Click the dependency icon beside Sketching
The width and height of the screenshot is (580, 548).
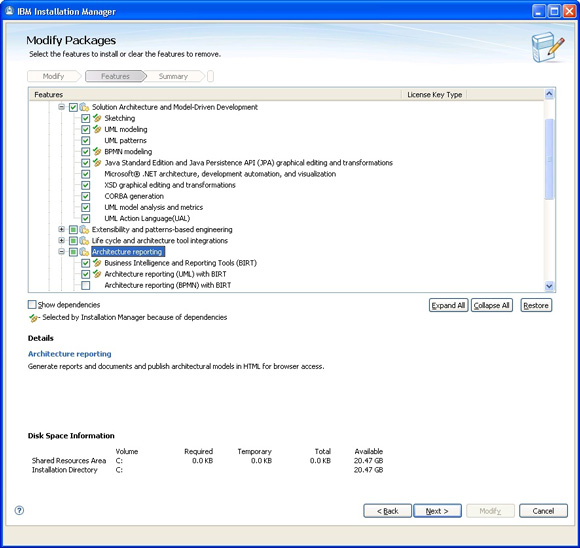97,118
